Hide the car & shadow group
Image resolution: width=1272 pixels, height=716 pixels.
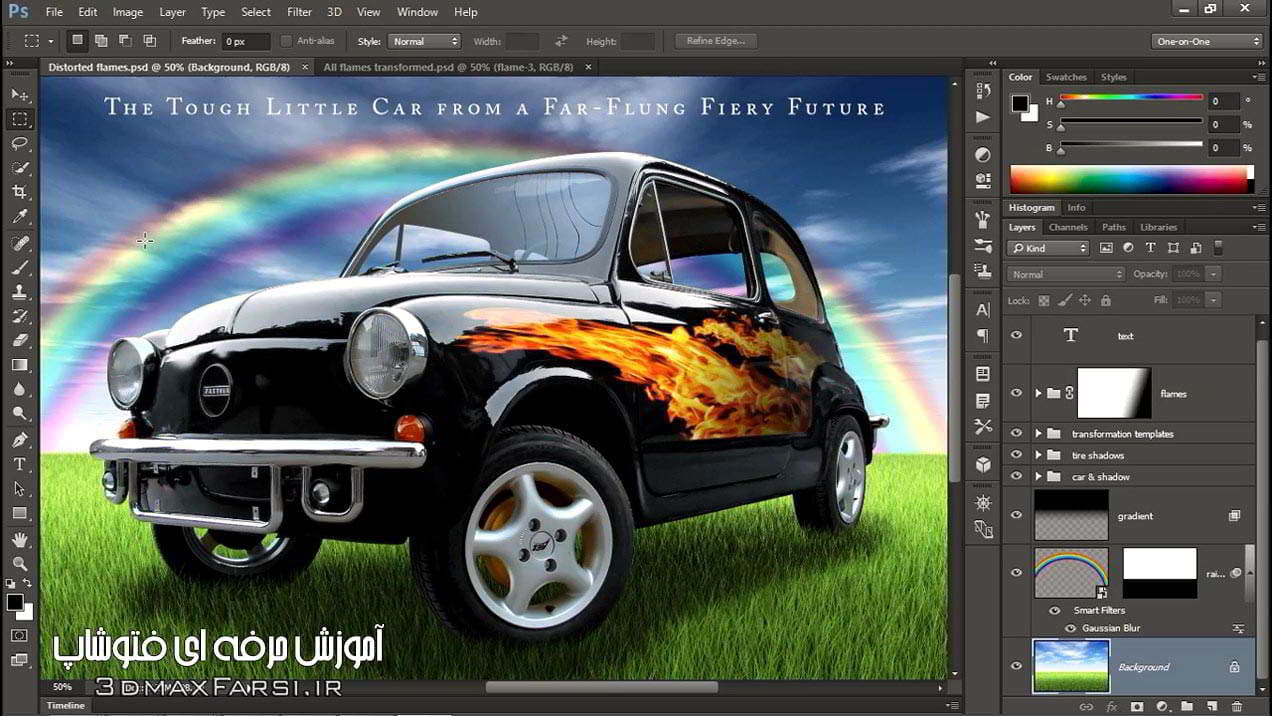click(x=1016, y=476)
